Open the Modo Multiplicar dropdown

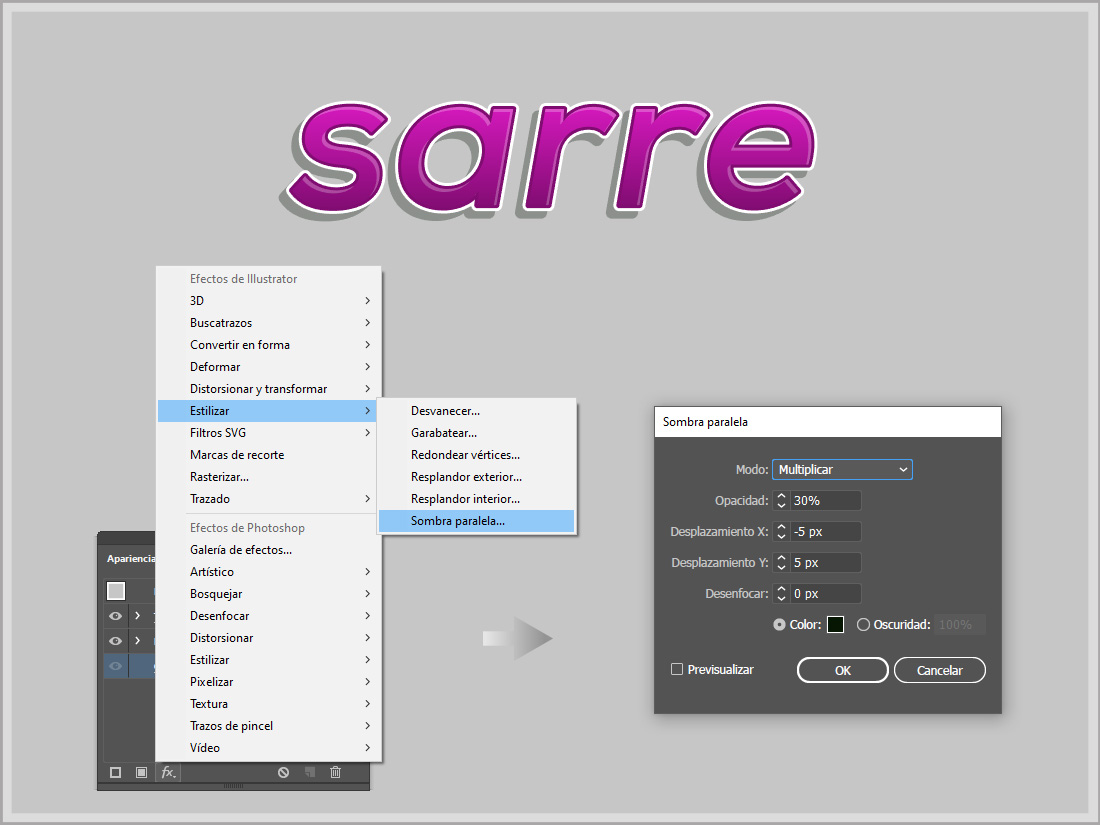(x=842, y=470)
